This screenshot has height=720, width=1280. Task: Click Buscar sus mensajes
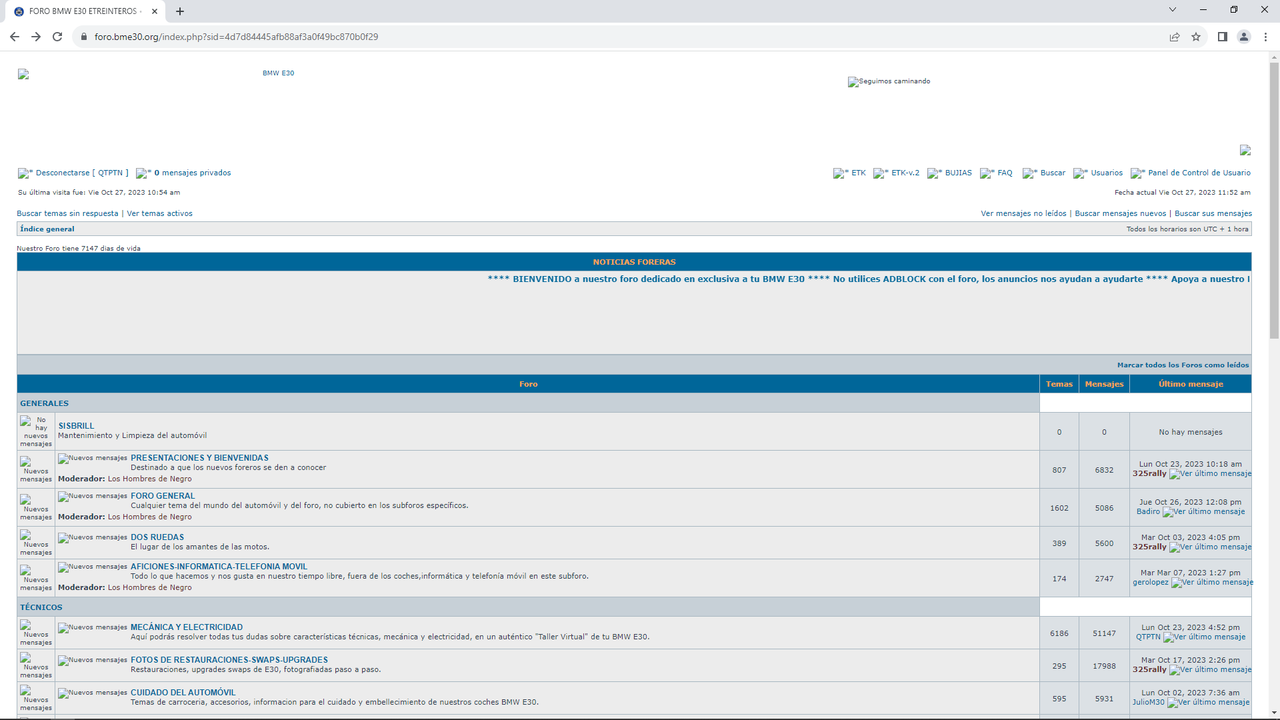(x=1213, y=214)
